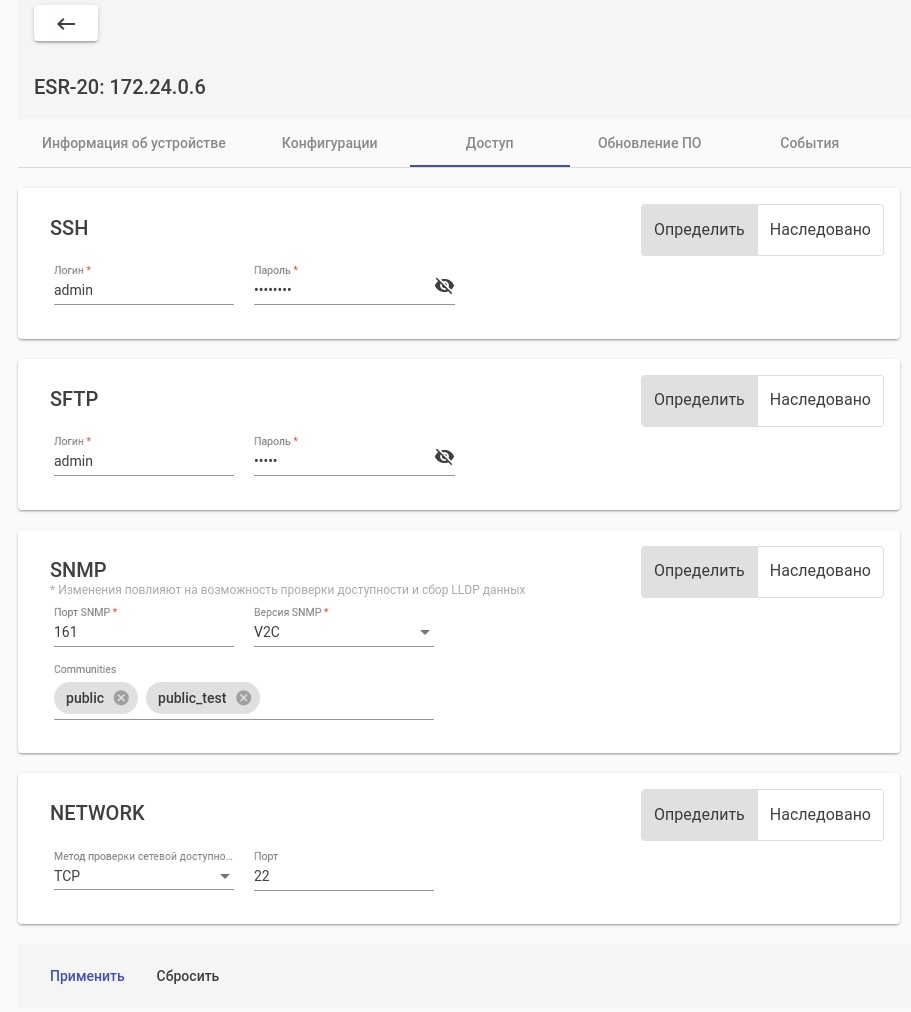Set SSH access to inherited (Наследовано)
Viewport: 911px width, 1012px height.
820,229
